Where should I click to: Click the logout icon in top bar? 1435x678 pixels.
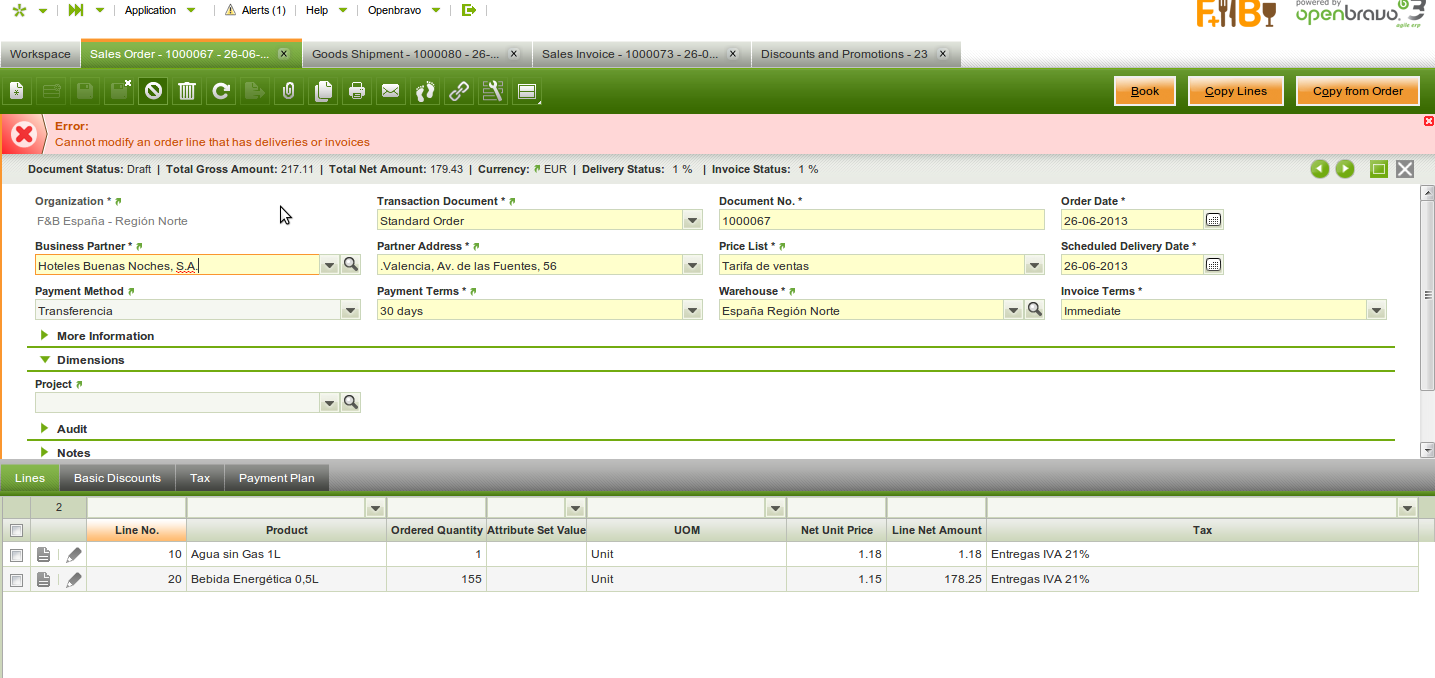(469, 10)
